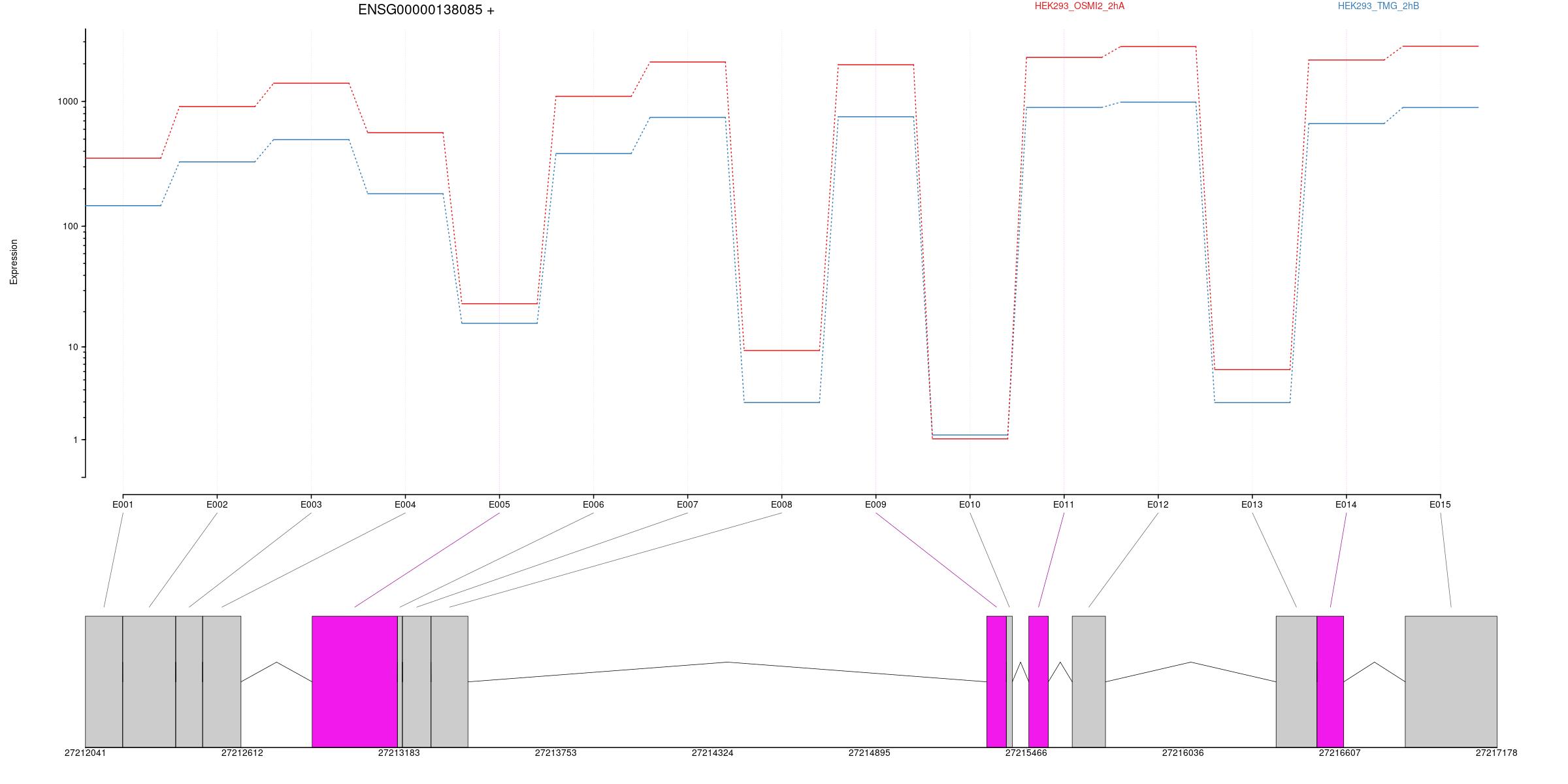Click the E010 exon label
This screenshot has height=784, width=1568.
970,504
